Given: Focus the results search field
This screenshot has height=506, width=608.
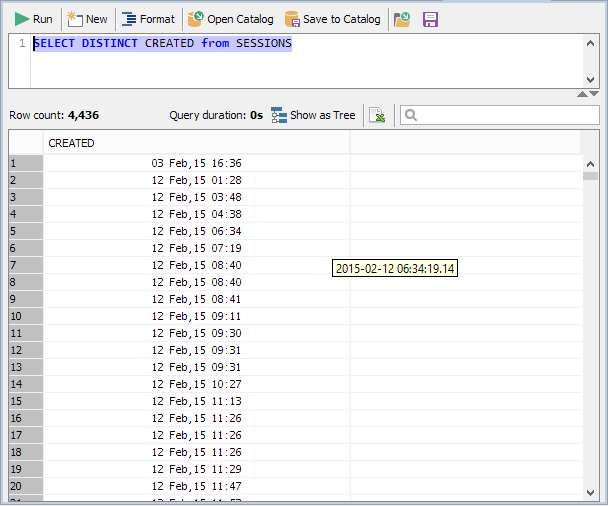Looking at the screenshot, I should (x=499, y=115).
